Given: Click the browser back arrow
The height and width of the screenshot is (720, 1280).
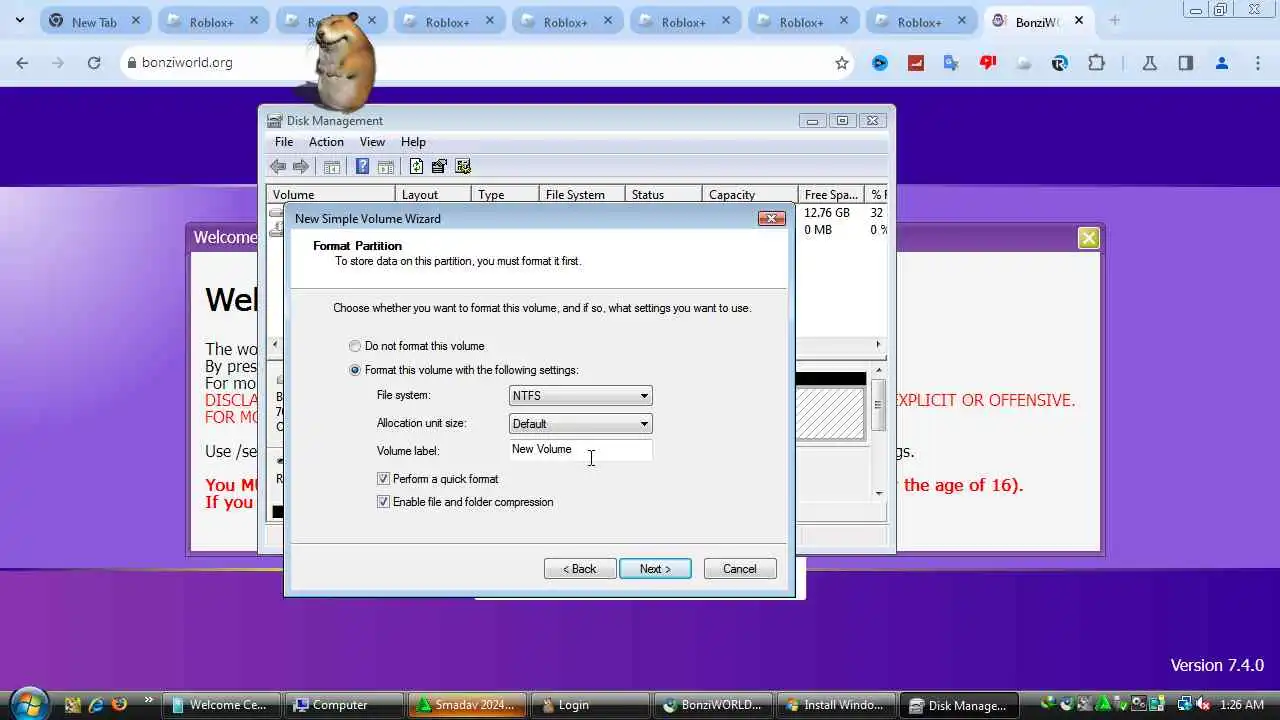Looking at the screenshot, I should pyautogui.click(x=22, y=63).
